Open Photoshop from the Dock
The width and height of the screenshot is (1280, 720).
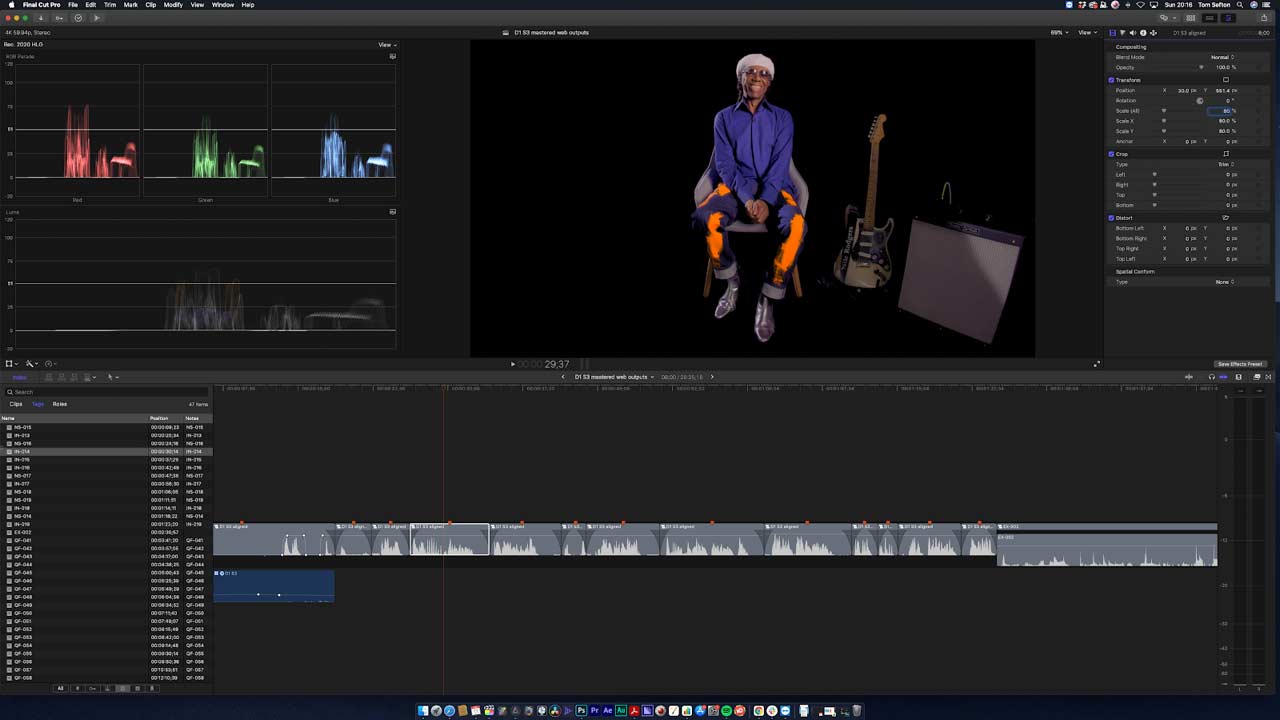[x=581, y=711]
